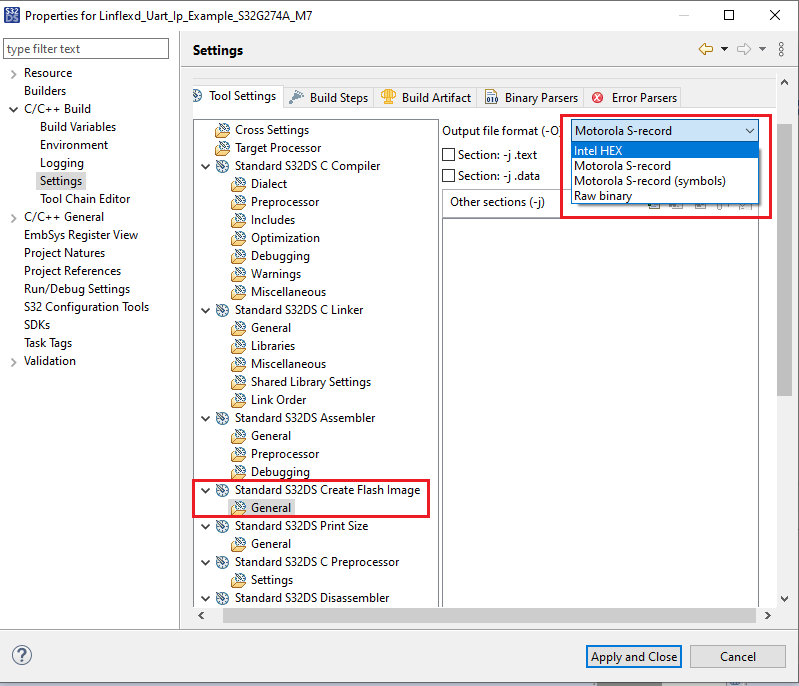The width and height of the screenshot is (799, 686).
Task: Switch to the Build Artifact tab
Action: [x=426, y=97]
